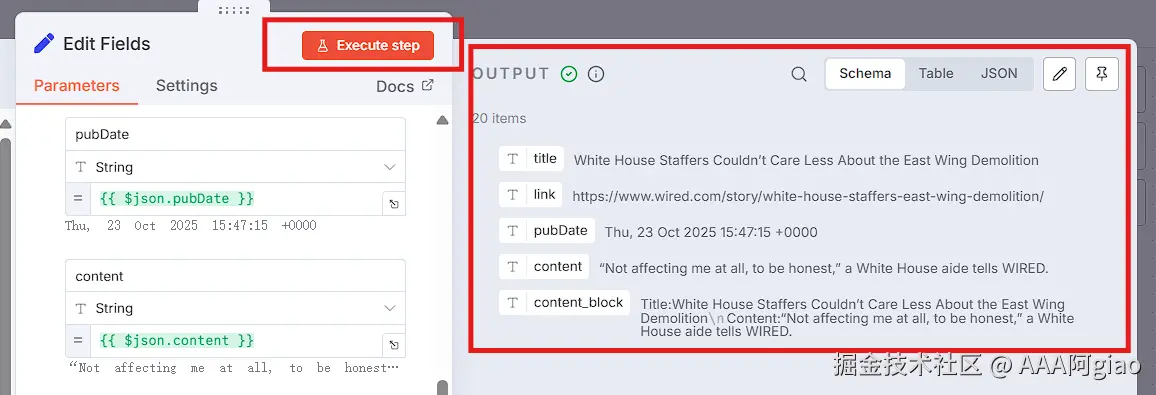Click the T icon in the pubDate String dropdown
Screen dimensions: 1156x395
pos(81,167)
